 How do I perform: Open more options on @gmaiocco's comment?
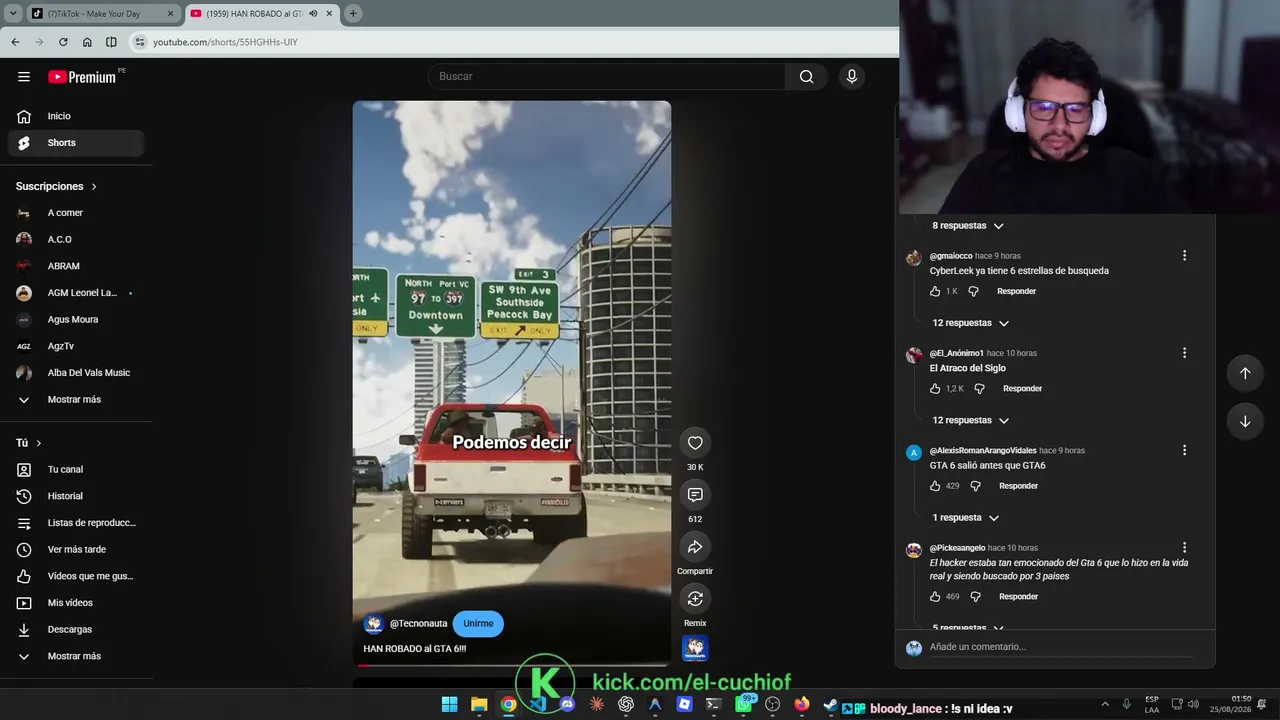point(1184,256)
